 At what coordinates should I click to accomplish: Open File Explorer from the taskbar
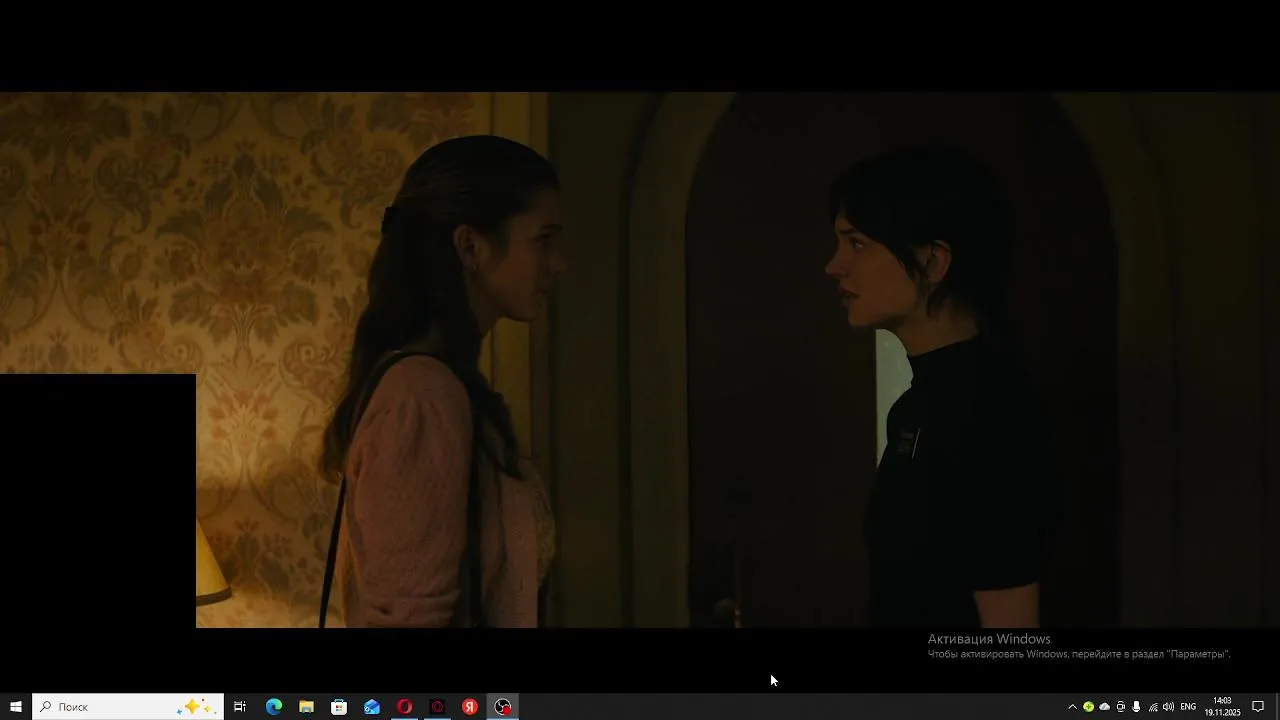tap(306, 707)
